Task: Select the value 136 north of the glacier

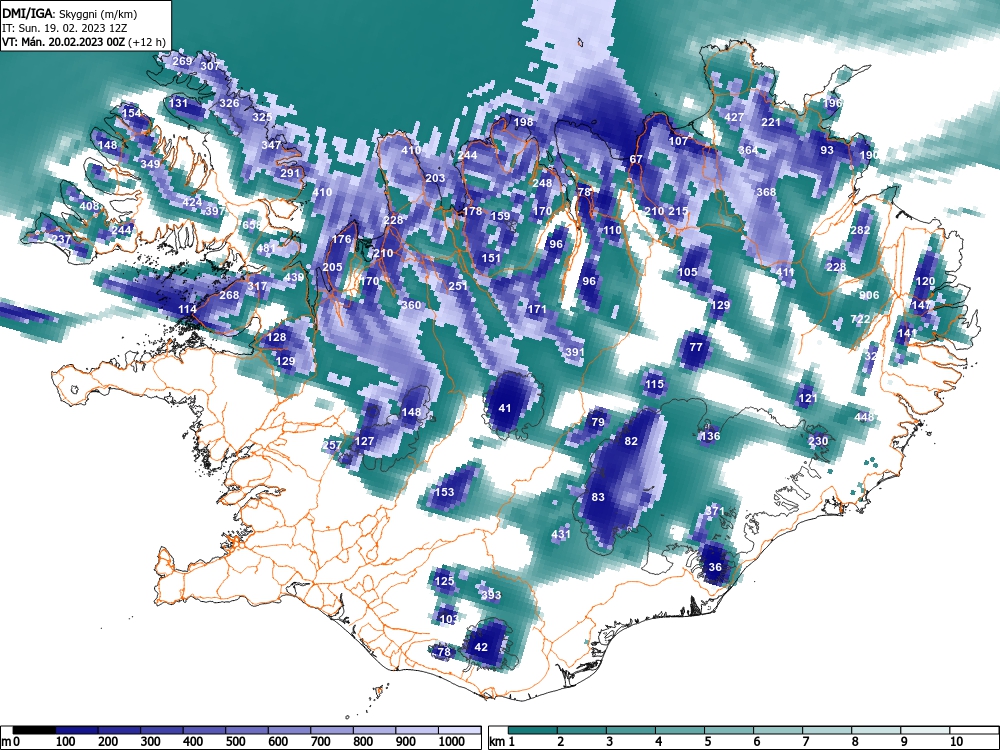Action: 710,436
